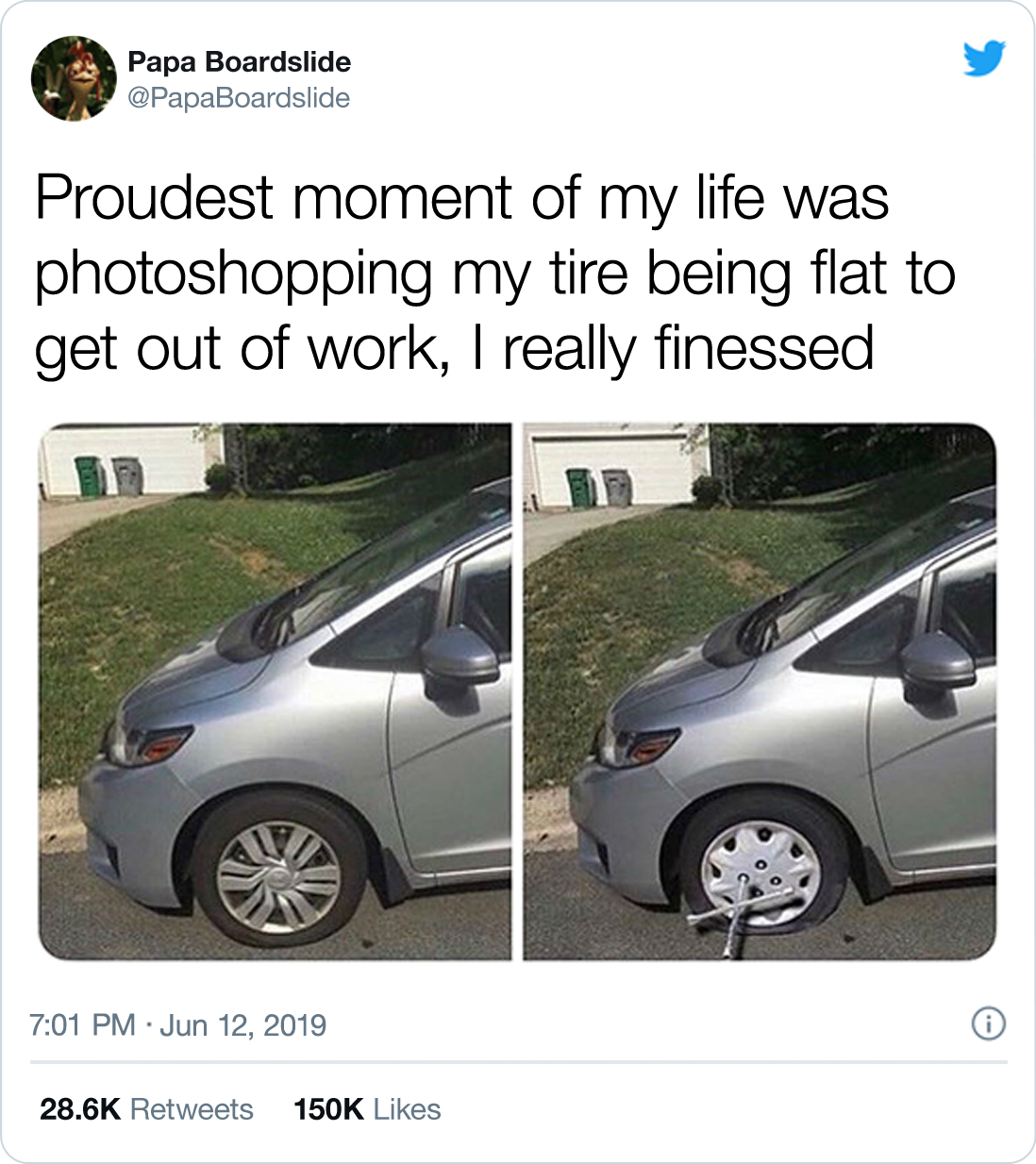1036x1164 pixels.
Task: View the left photo of the intact tire
Action: (275, 691)
